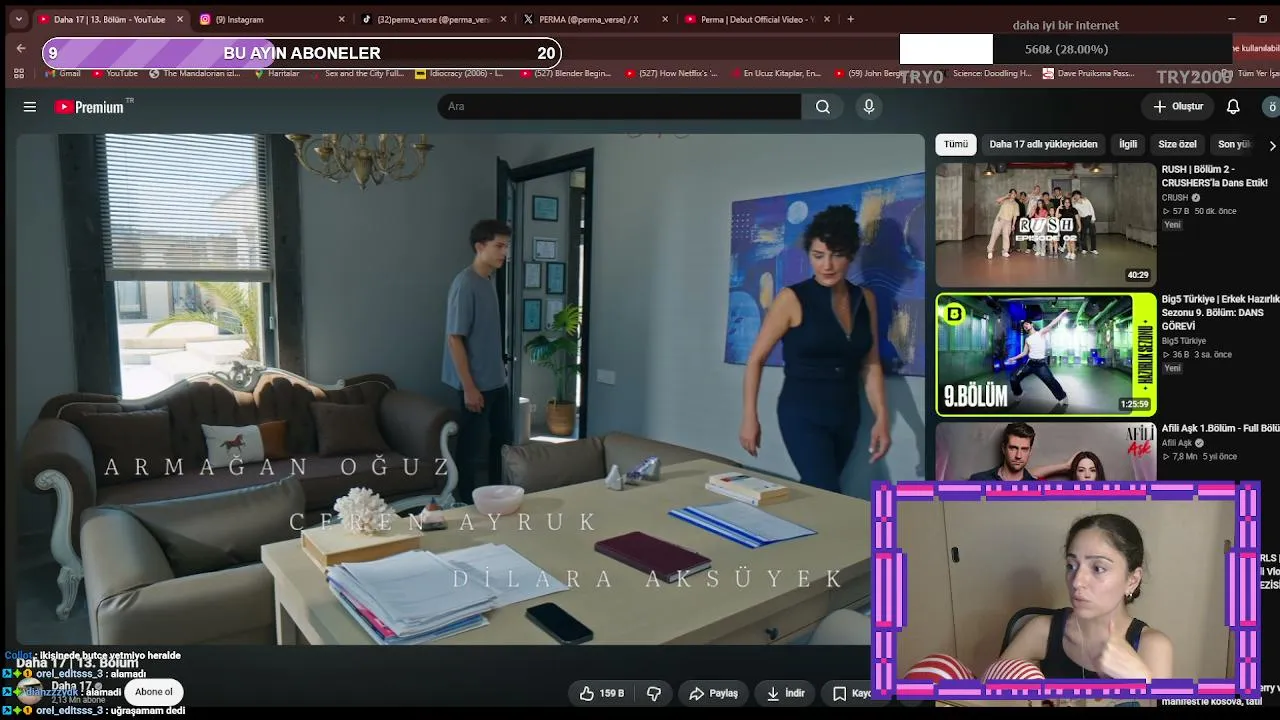Open Afili Aşk 1.Bölüm thumbnail

pyautogui.click(x=1046, y=451)
